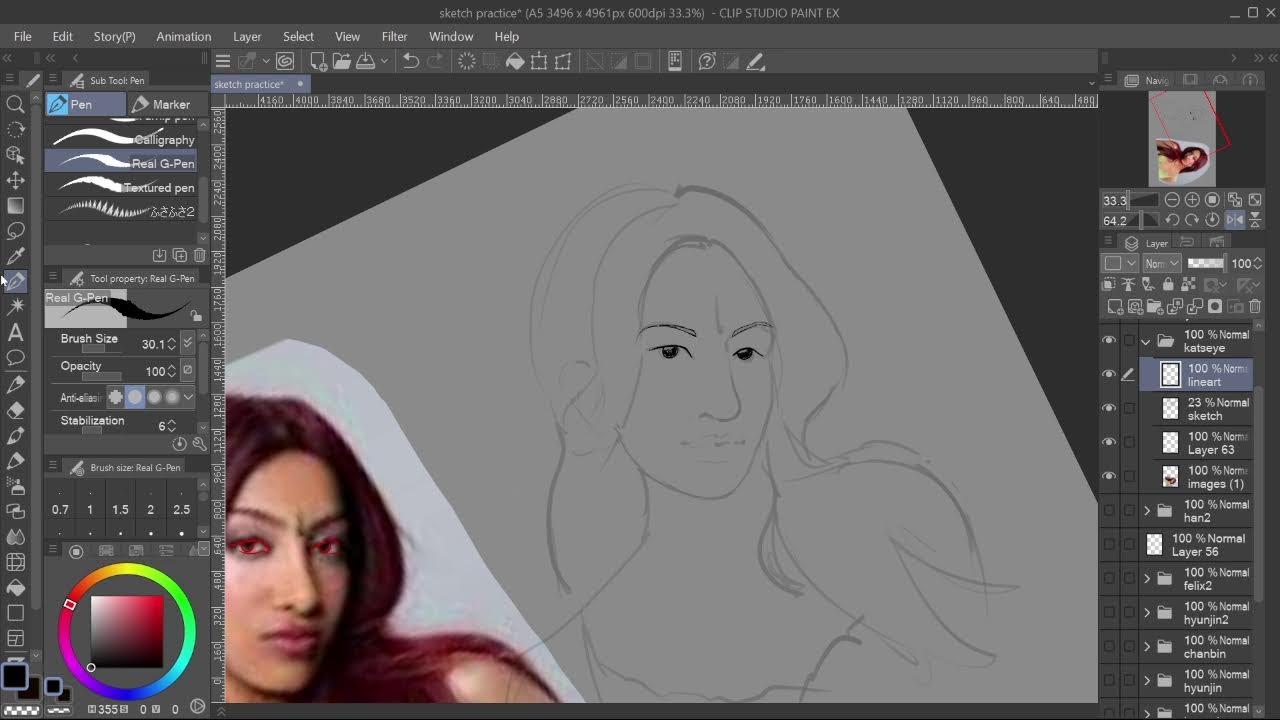Select the Eraser tool
This screenshot has width=1280, height=720.
[x=16, y=410]
